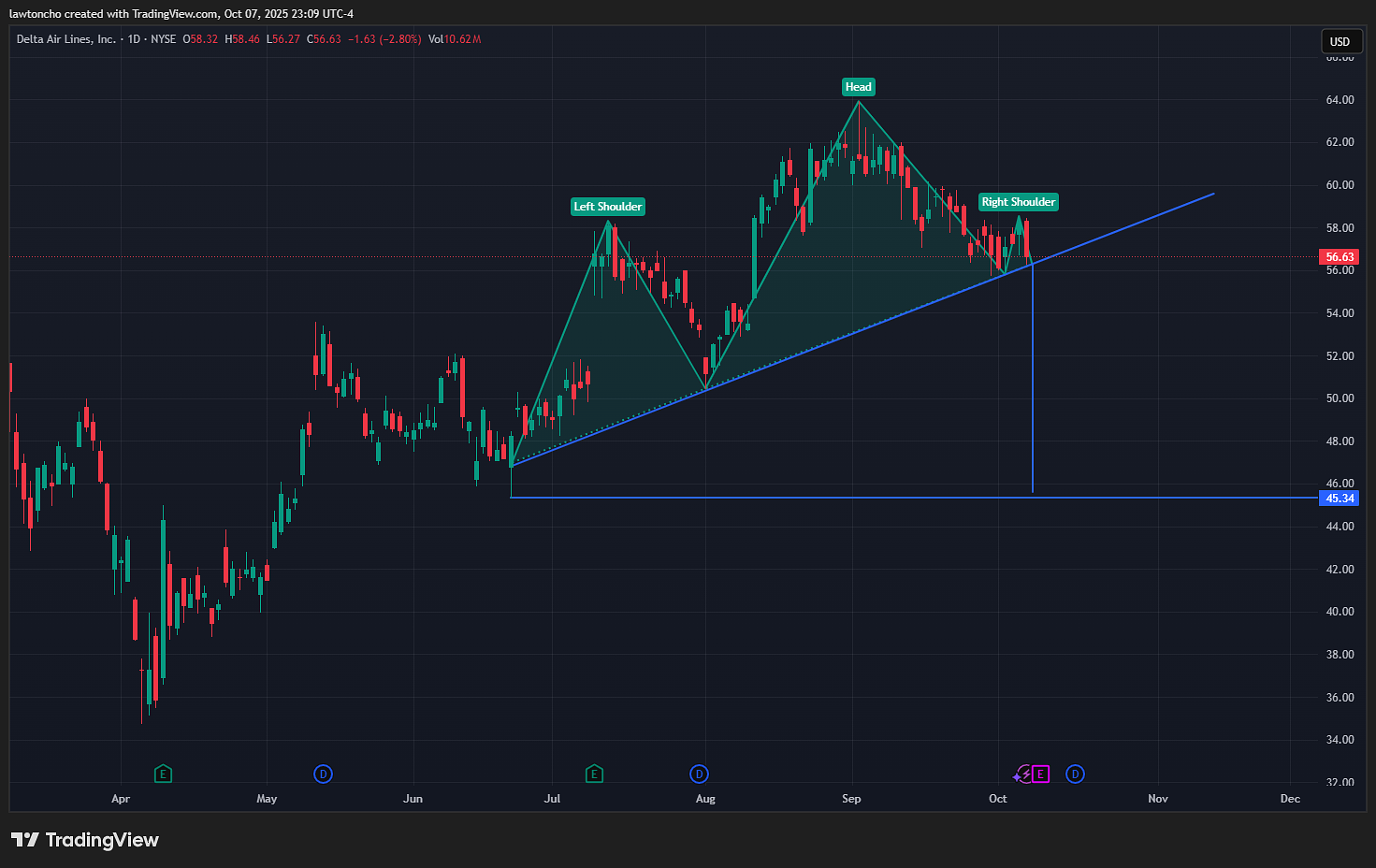Open the August dividend D marker
The height and width of the screenshot is (868, 1376).
(699, 774)
